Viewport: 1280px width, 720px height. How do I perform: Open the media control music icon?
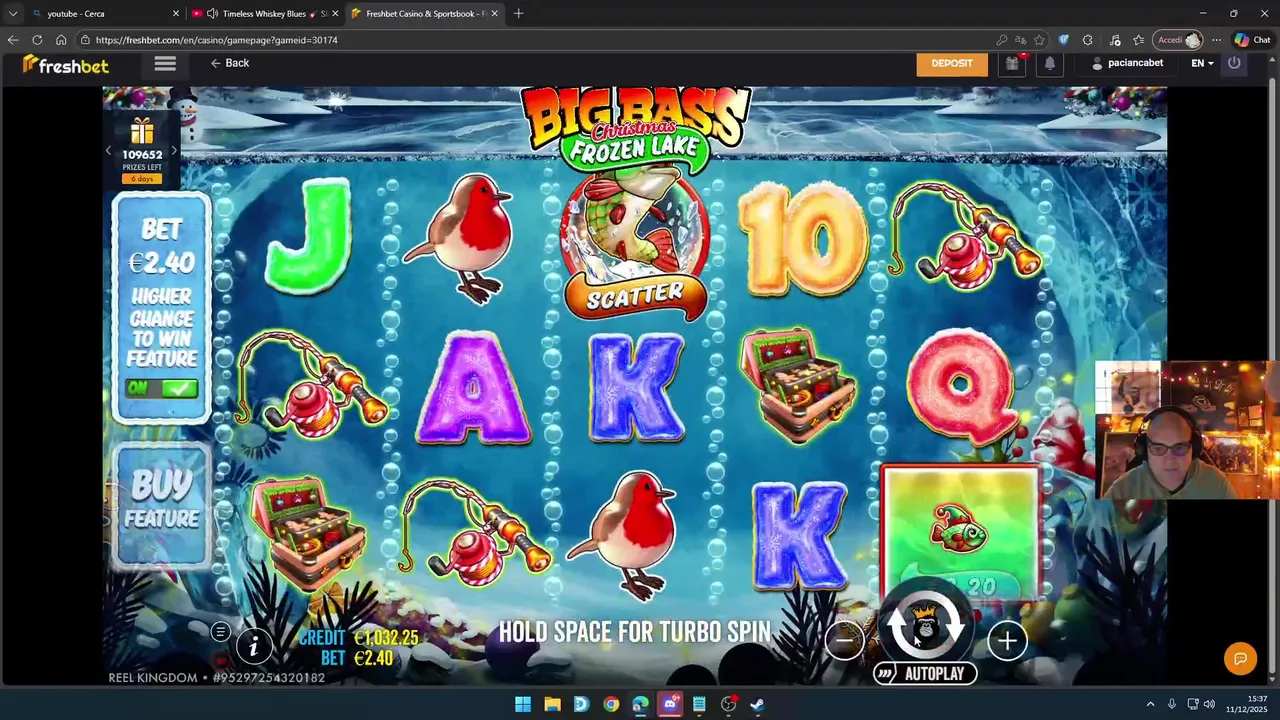[x=1115, y=40]
